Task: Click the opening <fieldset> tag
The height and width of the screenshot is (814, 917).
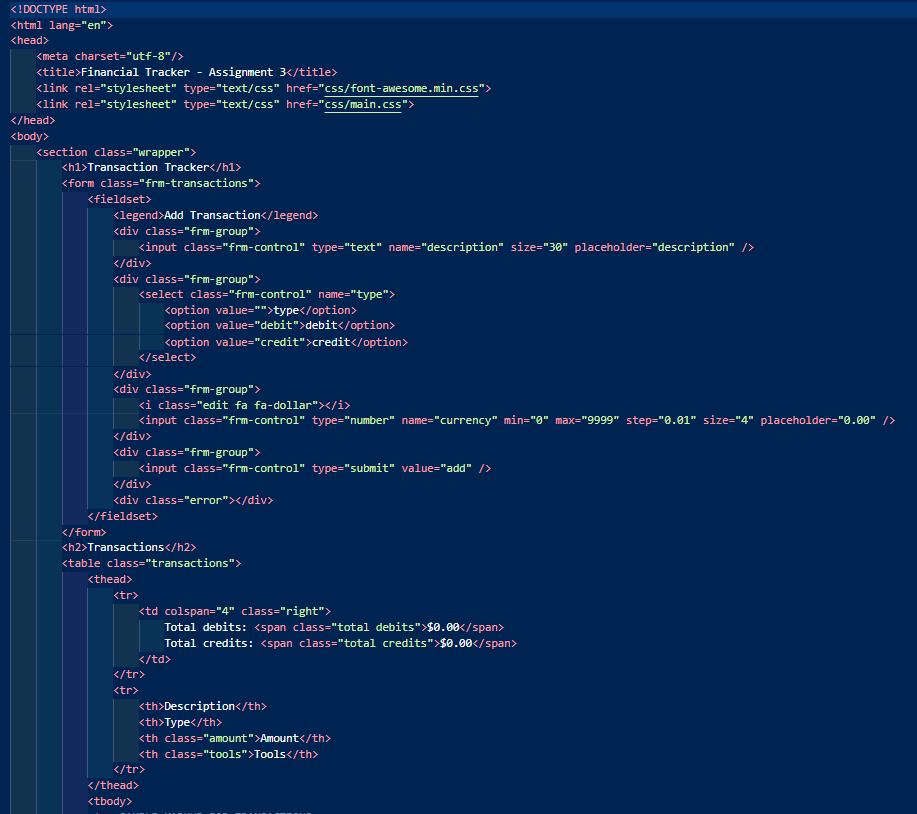Action: click(x=119, y=199)
